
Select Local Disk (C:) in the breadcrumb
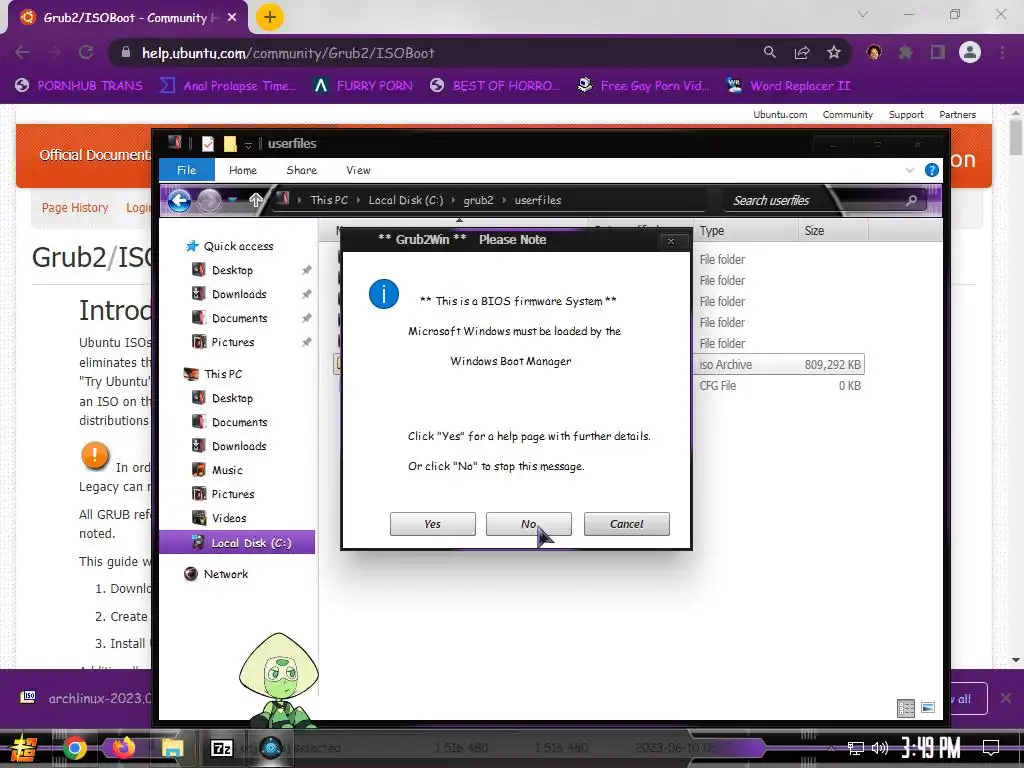(406, 200)
